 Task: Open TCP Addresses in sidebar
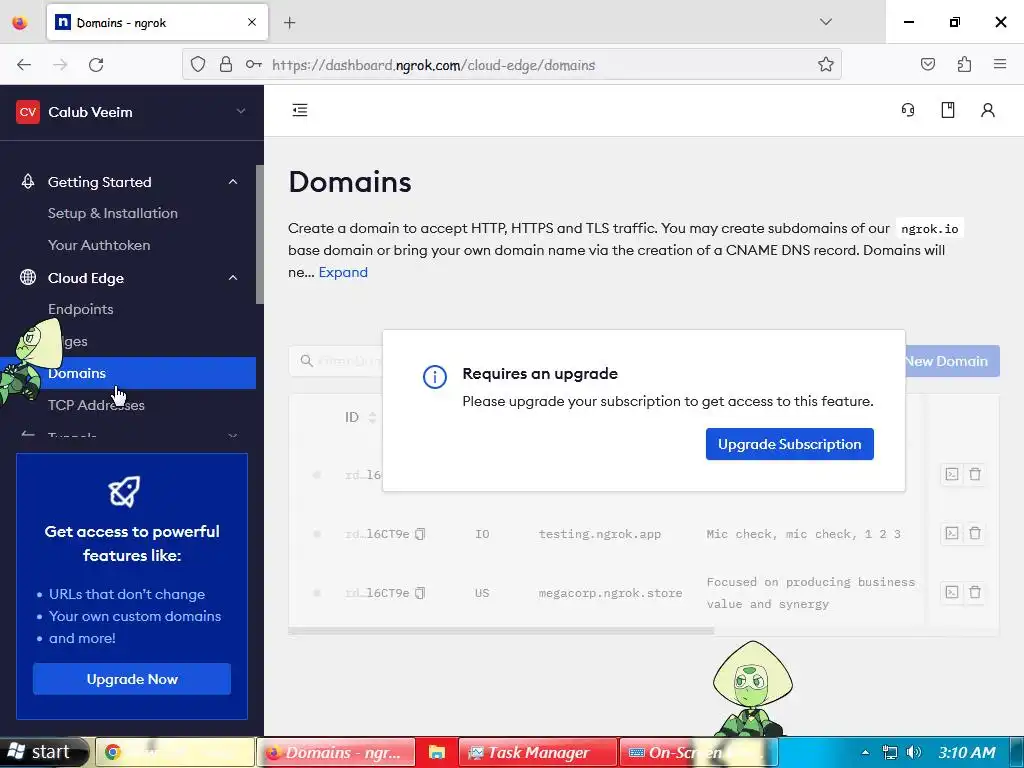pyautogui.click(x=96, y=405)
